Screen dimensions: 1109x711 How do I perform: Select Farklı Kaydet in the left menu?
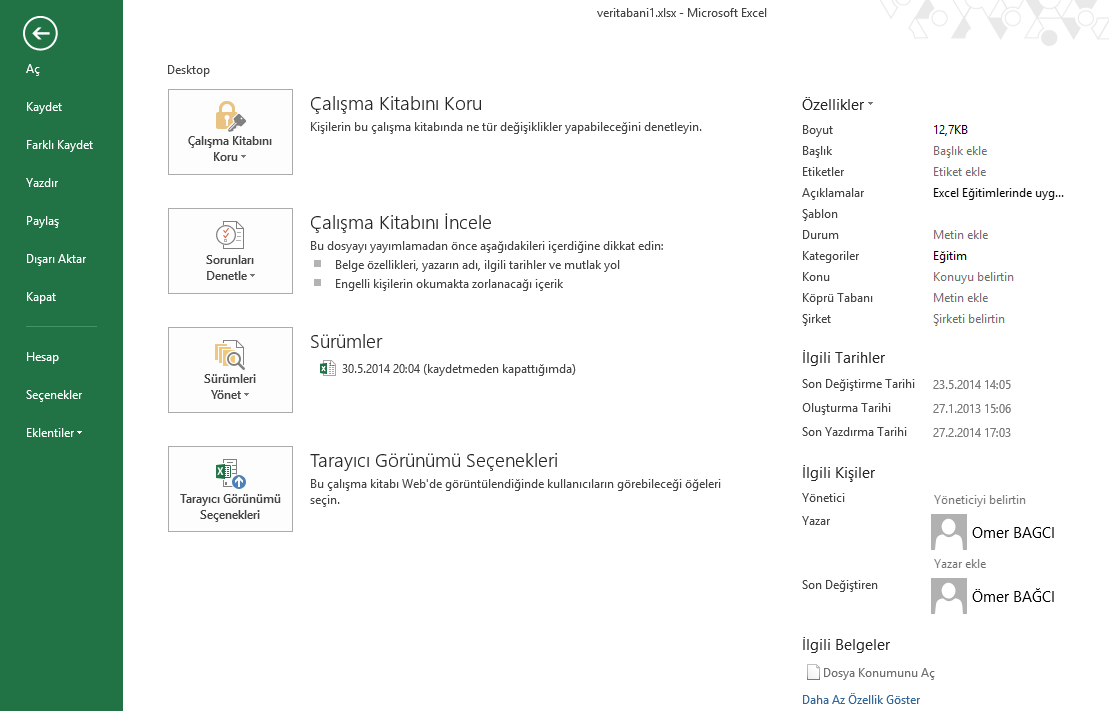(x=59, y=145)
